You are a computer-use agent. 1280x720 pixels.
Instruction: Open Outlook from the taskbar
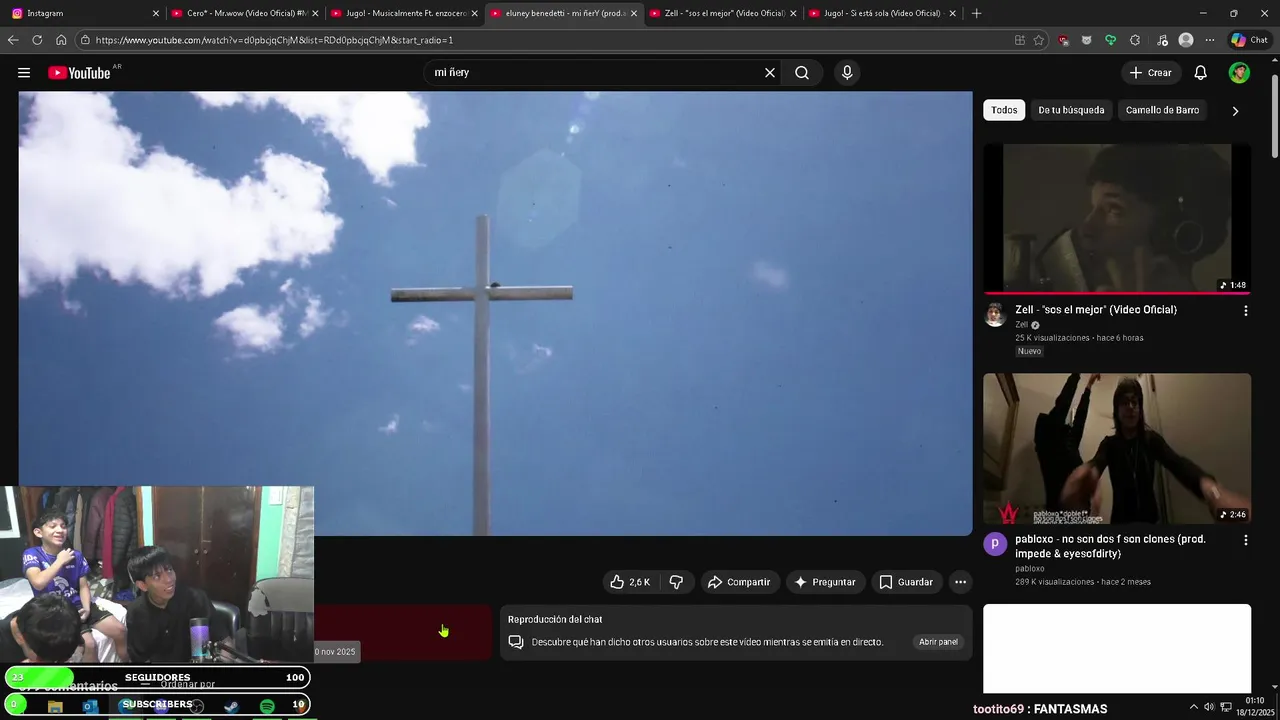click(90, 706)
